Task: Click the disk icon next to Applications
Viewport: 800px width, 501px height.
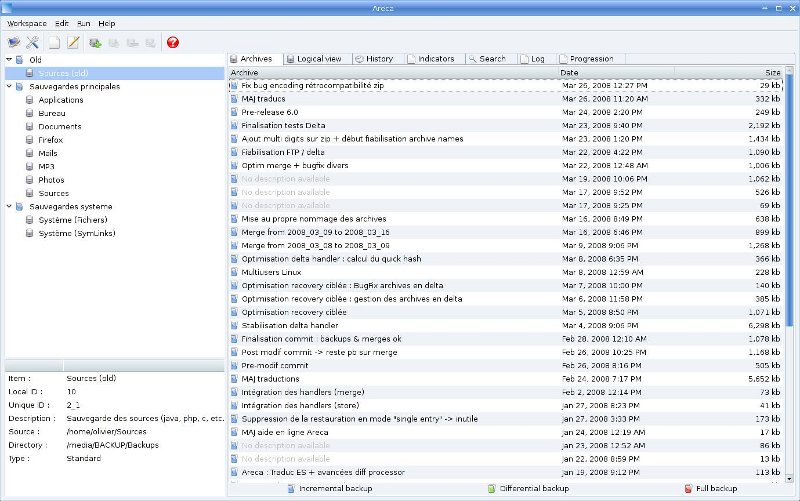Action: [30, 100]
